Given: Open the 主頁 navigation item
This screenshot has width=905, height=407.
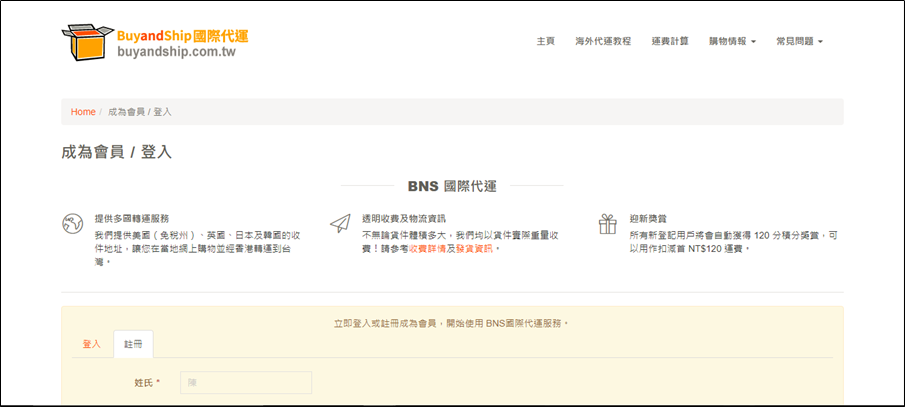Looking at the screenshot, I should pyautogui.click(x=545, y=42).
